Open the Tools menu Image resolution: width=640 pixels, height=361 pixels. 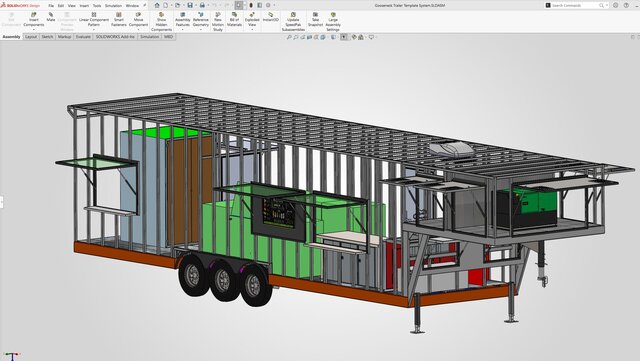(x=97, y=6)
